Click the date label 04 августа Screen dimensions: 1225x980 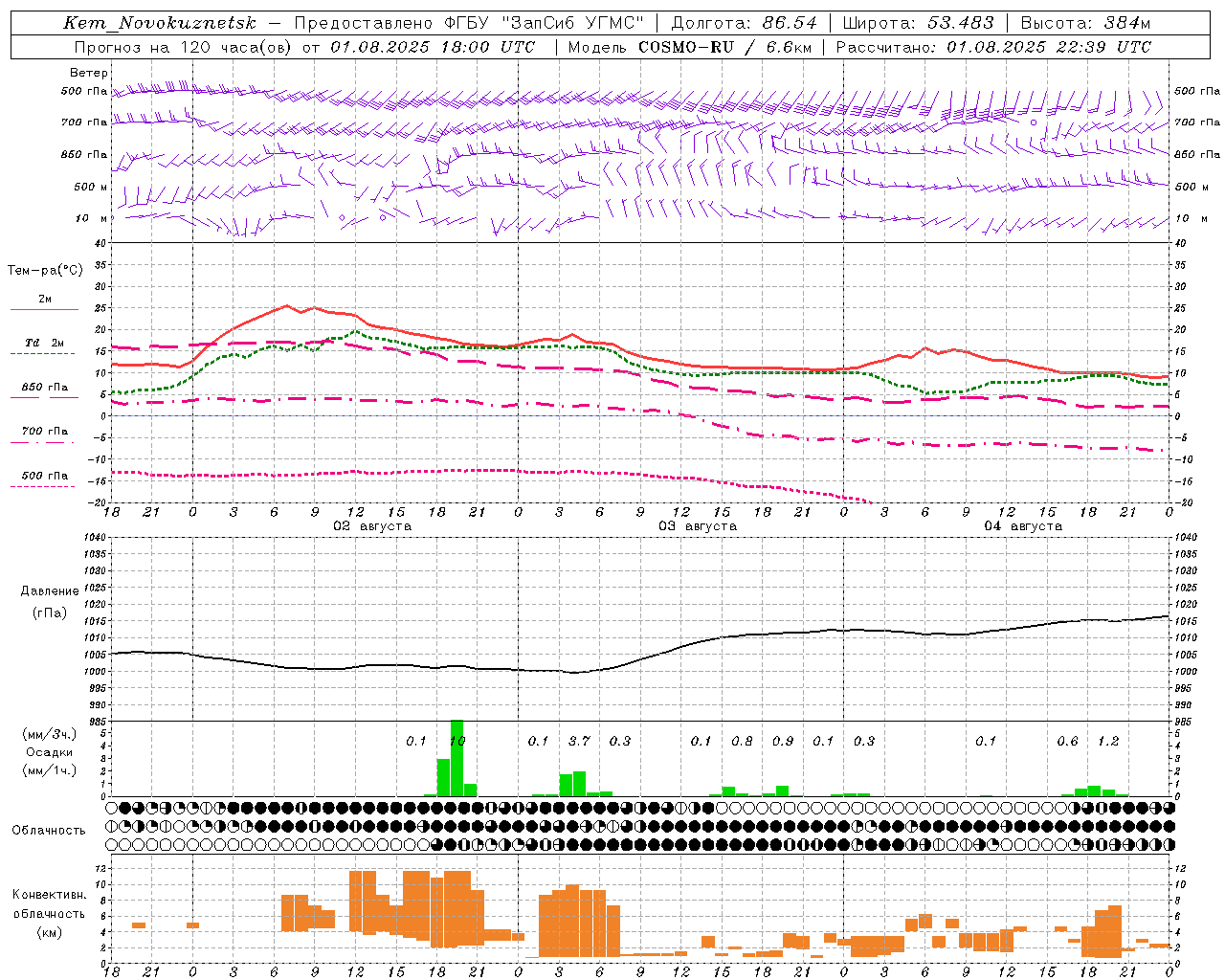click(x=1023, y=526)
